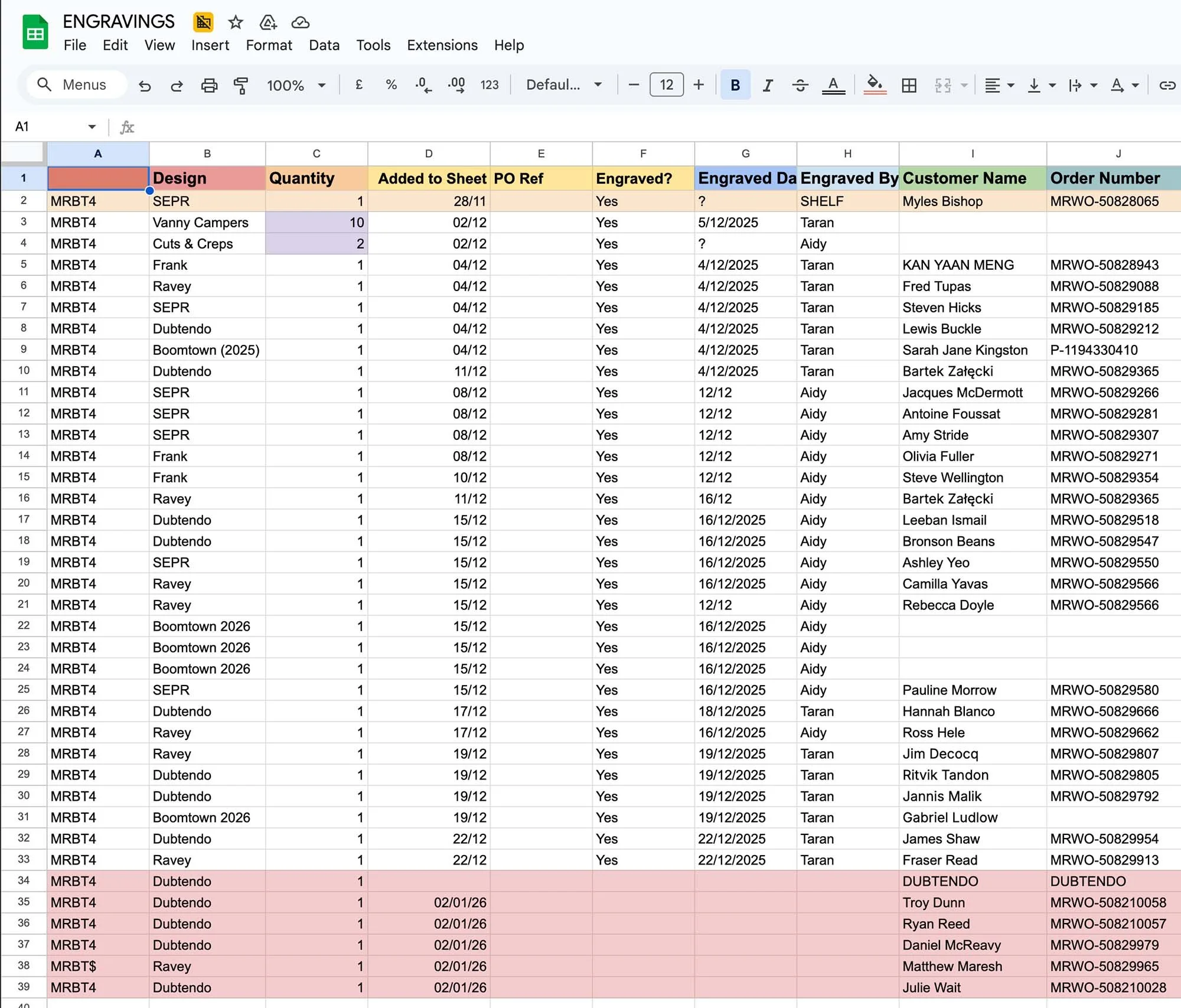Click the text colour underlined A

[833, 85]
